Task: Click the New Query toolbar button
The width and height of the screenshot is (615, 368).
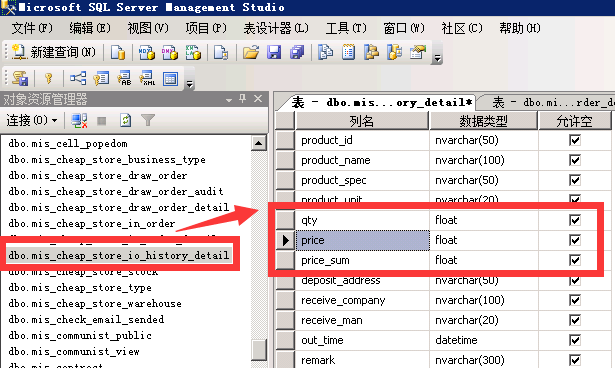Action: pyautogui.click(x=54, y=52)
